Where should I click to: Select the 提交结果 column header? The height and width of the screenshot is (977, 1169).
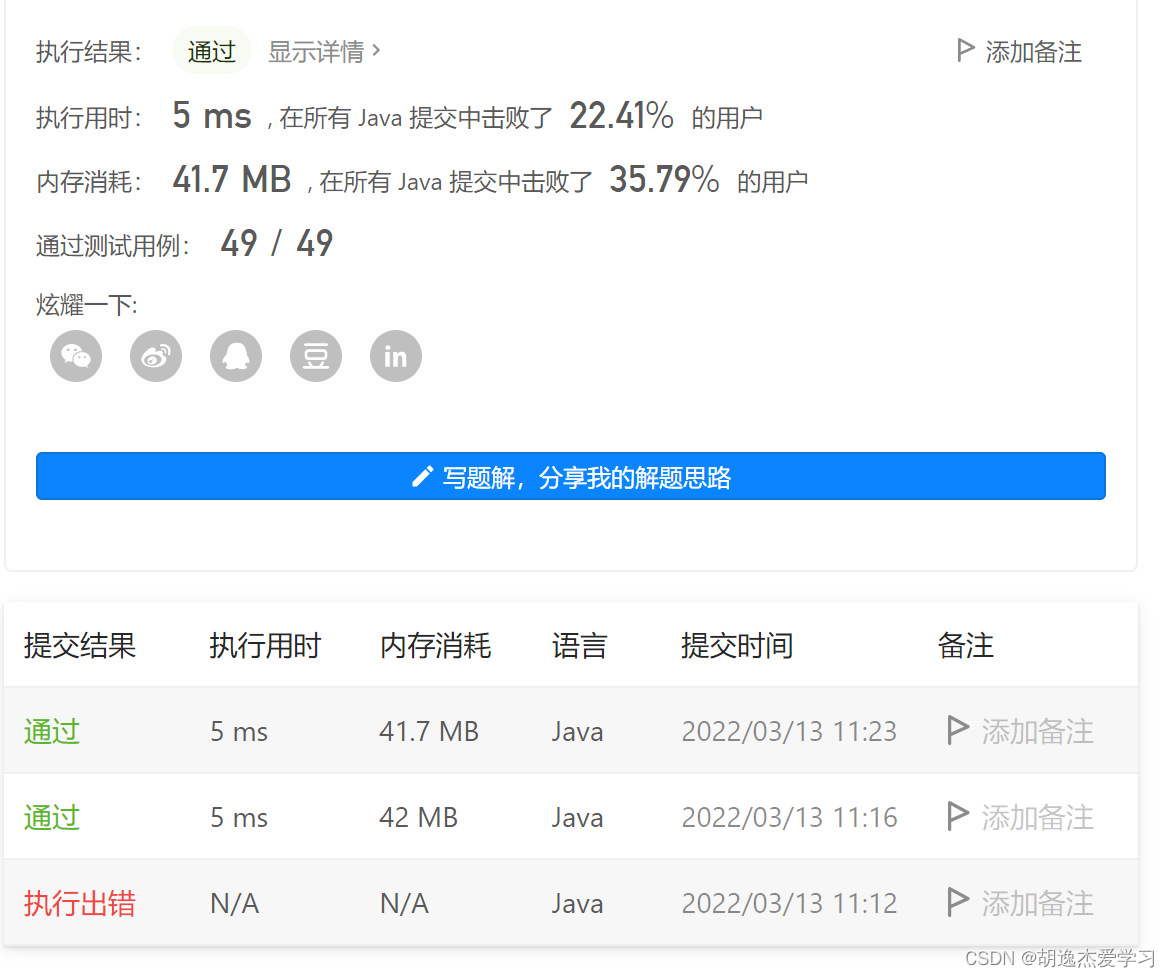click(79, 645)
